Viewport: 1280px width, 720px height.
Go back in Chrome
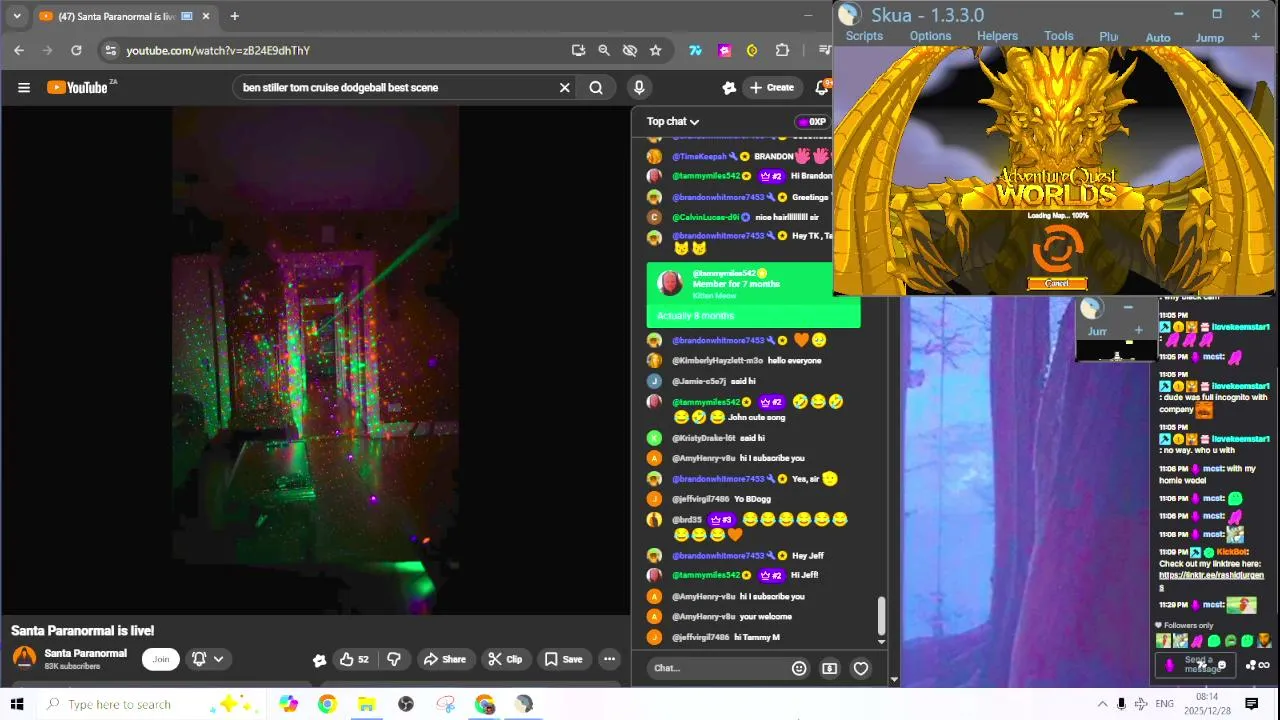point(19,50)
